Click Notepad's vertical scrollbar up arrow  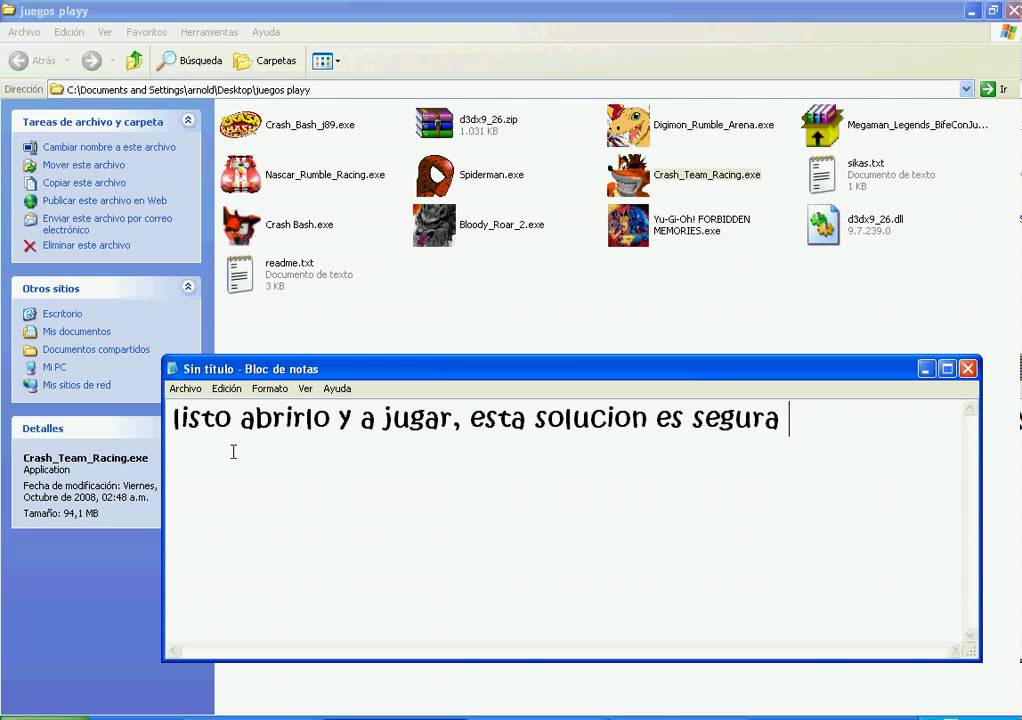(x=970, y=409)
